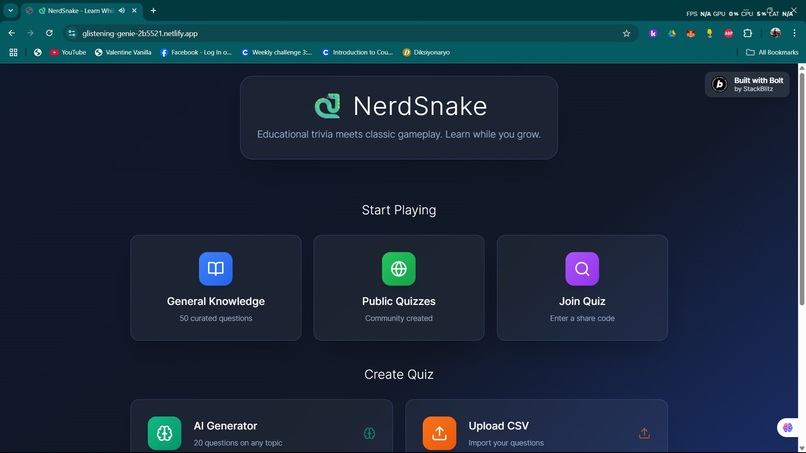Open the AI Generator card

(x=262, y=426)
